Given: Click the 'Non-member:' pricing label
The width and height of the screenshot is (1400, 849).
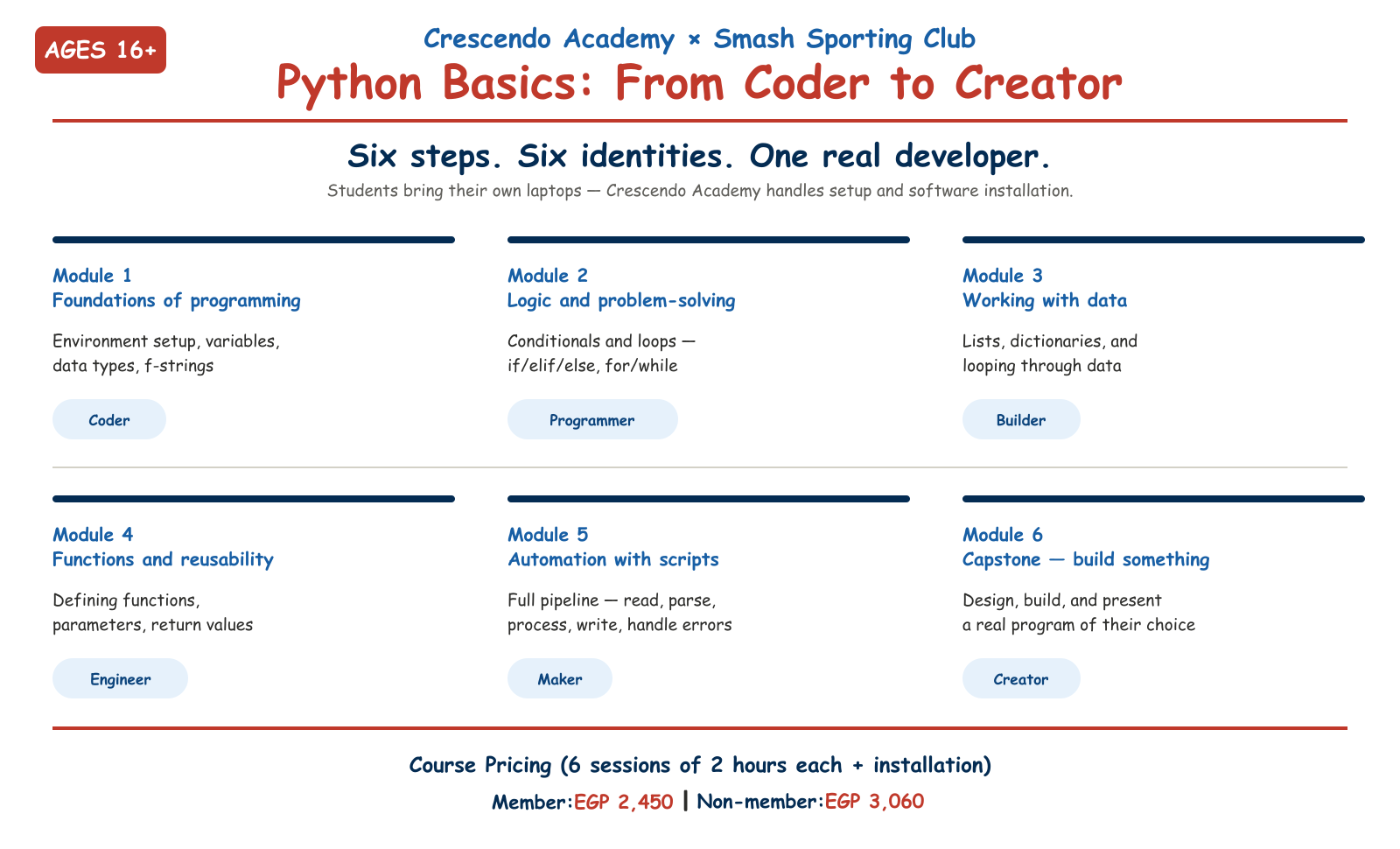Looking at the screenshot, I should (x=760, y=802).
